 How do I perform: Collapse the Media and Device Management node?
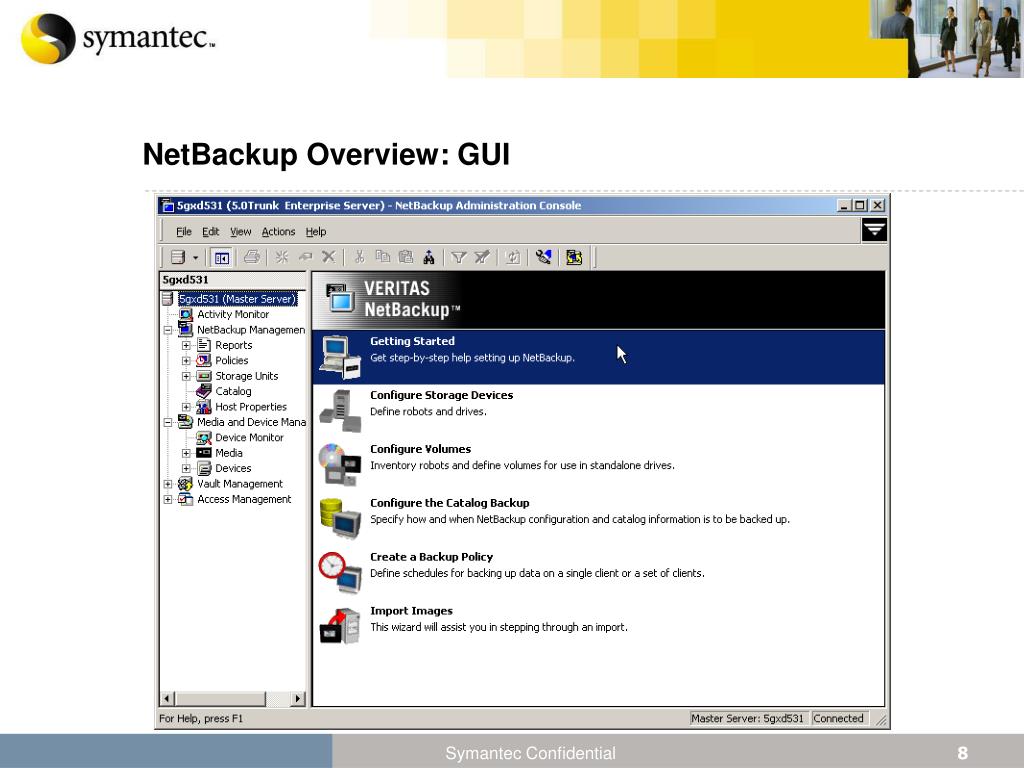[x=168, y=423]
